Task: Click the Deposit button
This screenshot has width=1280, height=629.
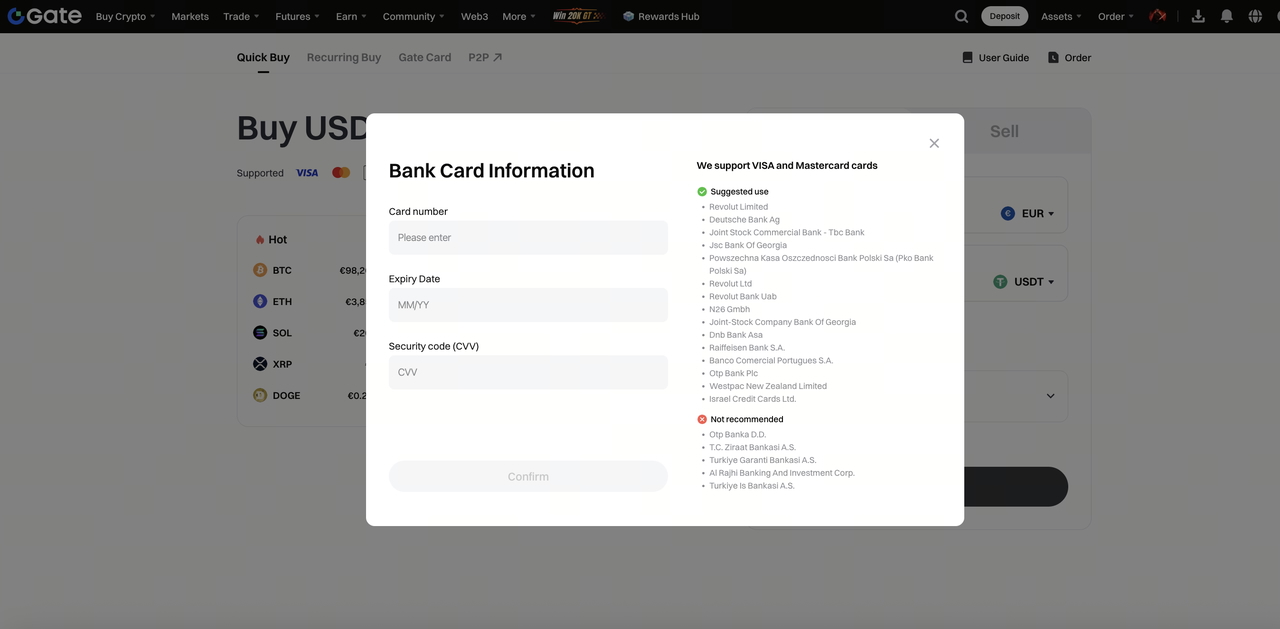Action: pos(1004,16)
